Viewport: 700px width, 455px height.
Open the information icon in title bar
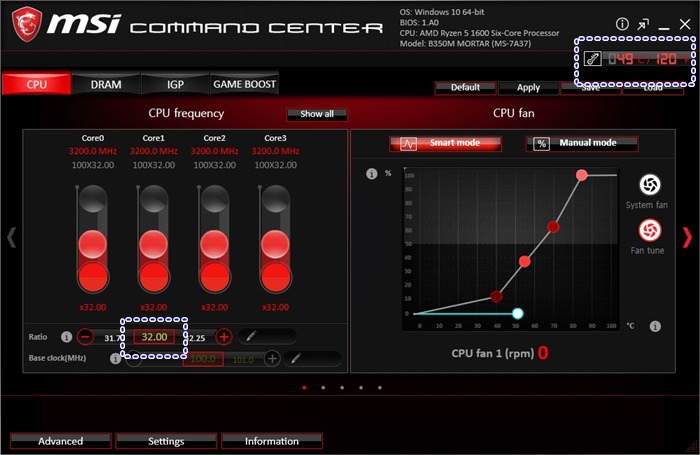point(622,24)
